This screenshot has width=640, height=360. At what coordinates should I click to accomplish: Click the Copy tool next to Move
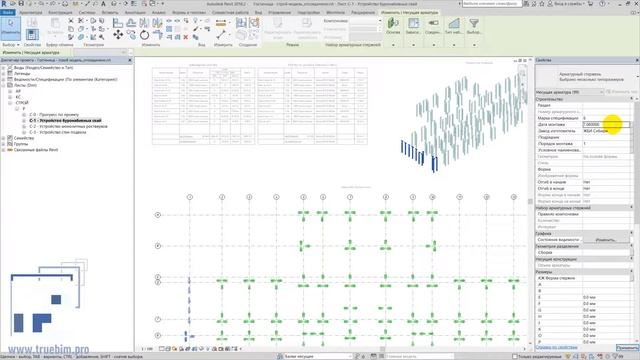tap(131, 35)
